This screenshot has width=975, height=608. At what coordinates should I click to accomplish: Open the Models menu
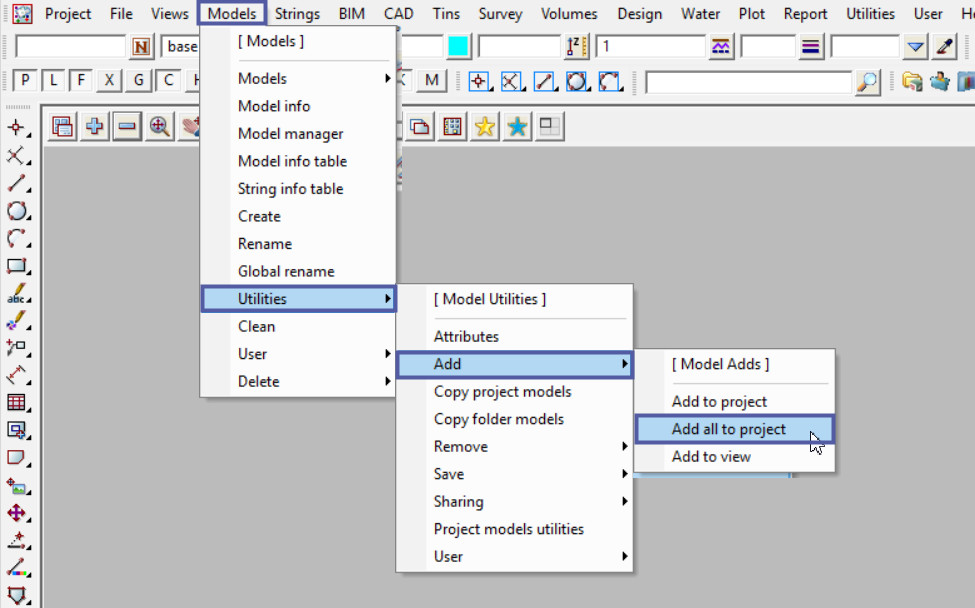[232, 14]
